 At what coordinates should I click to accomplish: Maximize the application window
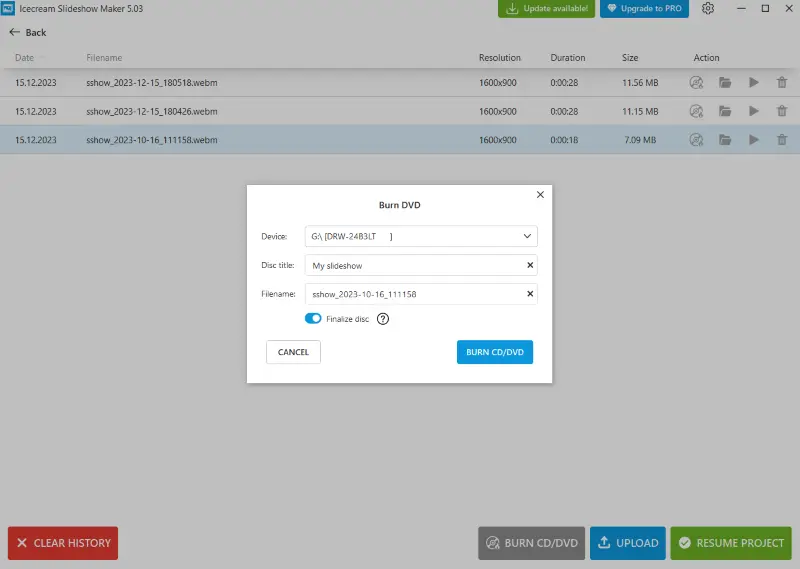tap(765, 8)
